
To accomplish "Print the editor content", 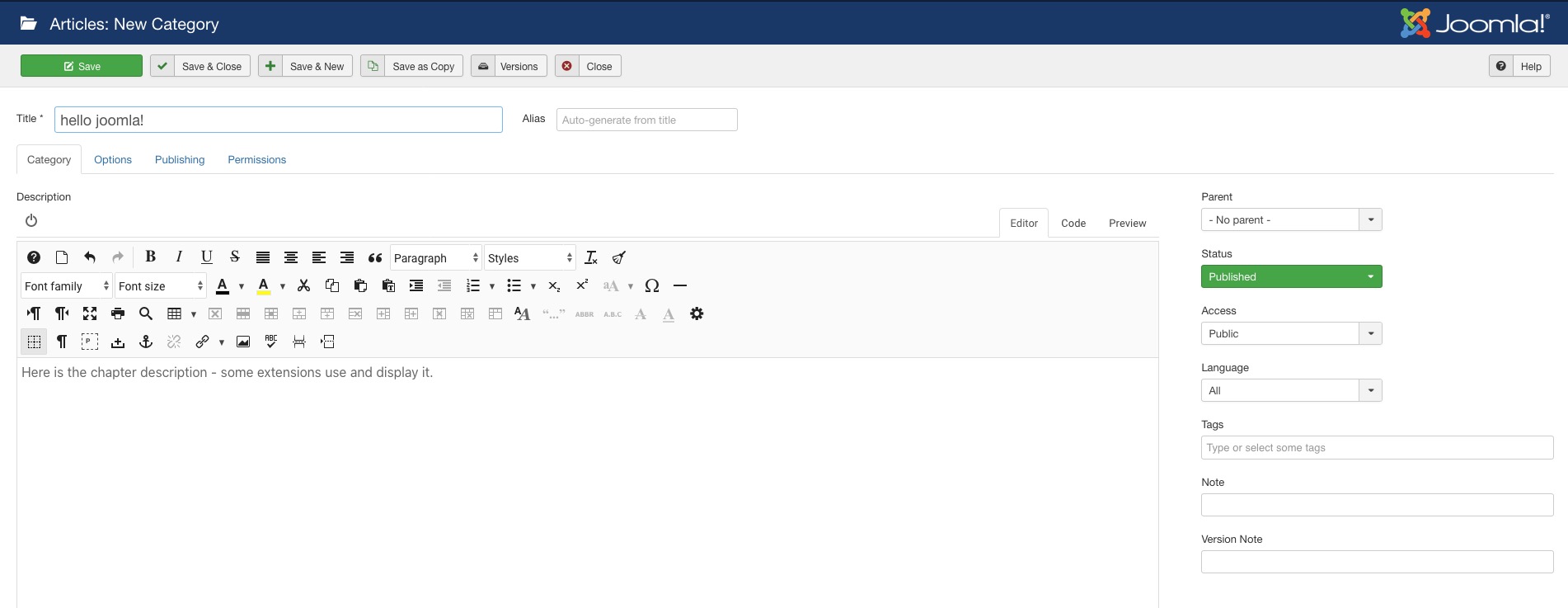I will click(x=118, y=313).
